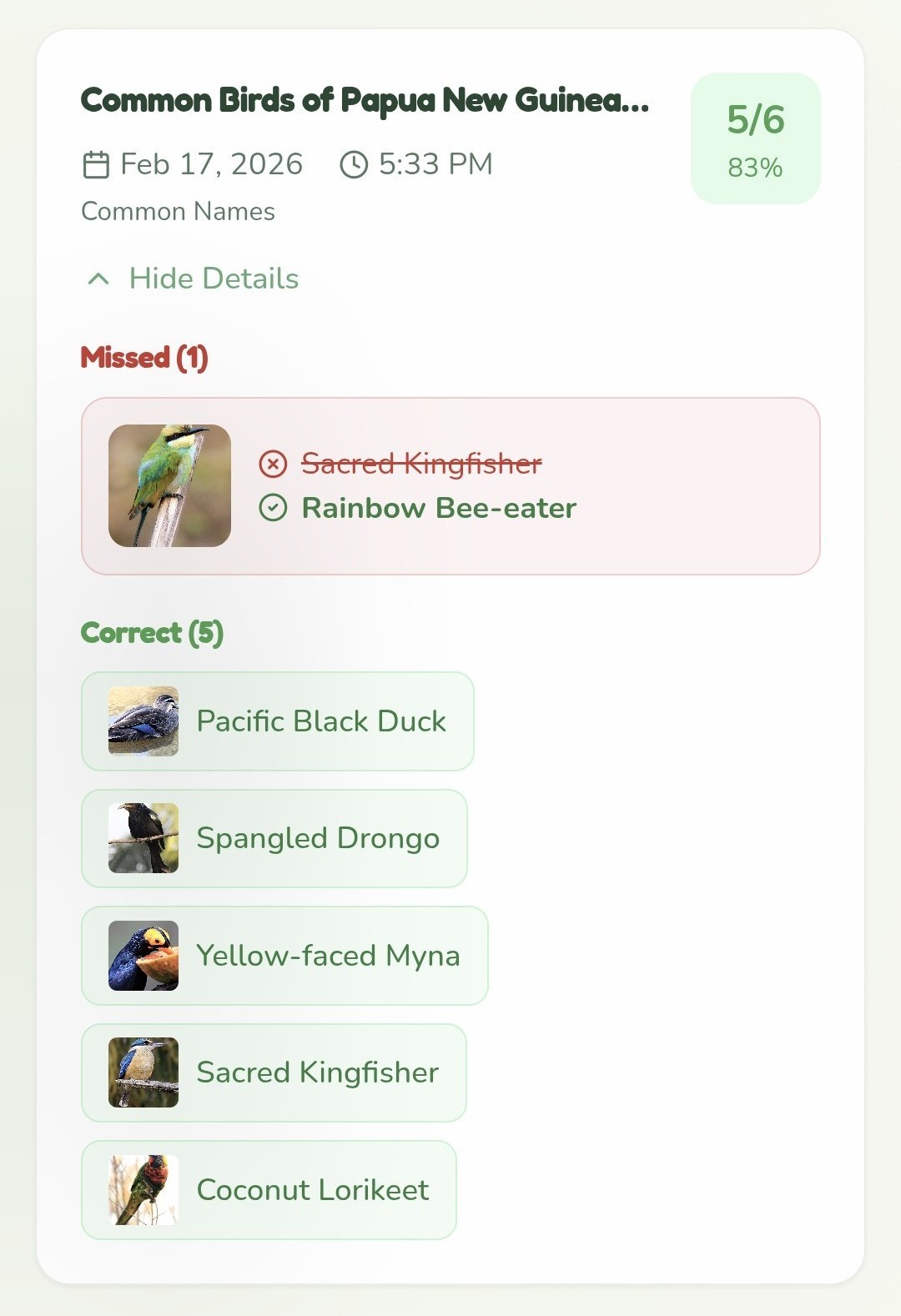
Task: Click the red X incorrect-answer icon
Action: coord(273,464)
